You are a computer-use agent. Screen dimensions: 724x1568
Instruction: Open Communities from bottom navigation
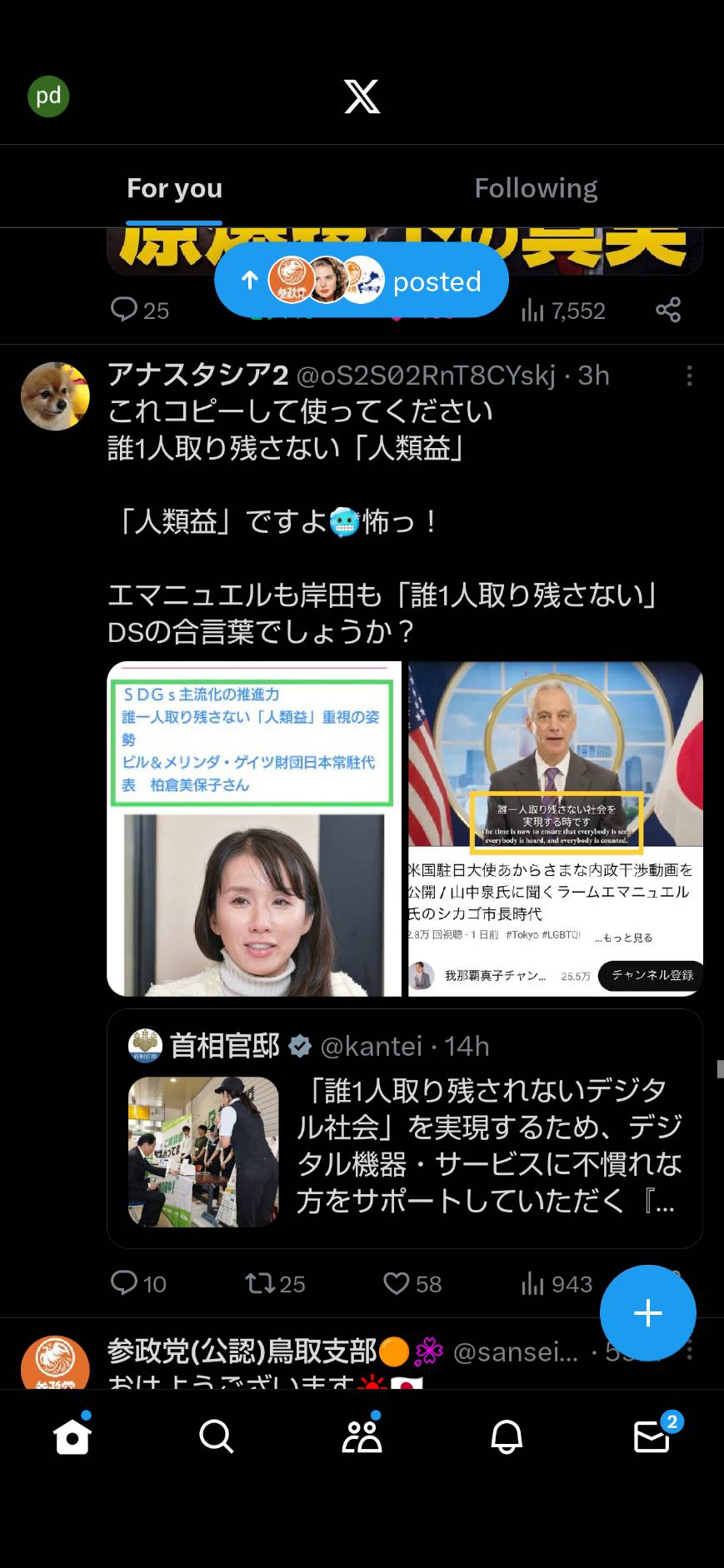[x=362, y=1436]
